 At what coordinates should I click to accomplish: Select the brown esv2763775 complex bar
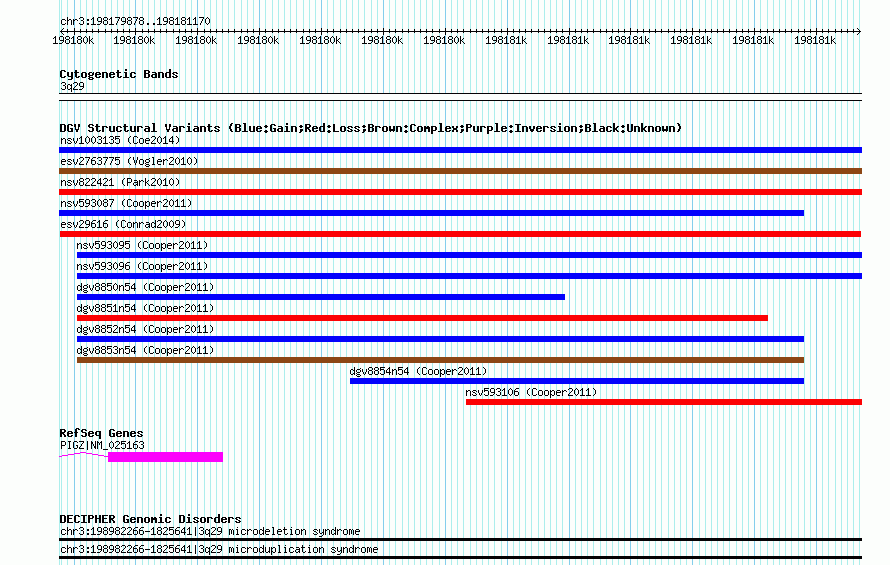[460, 171]
